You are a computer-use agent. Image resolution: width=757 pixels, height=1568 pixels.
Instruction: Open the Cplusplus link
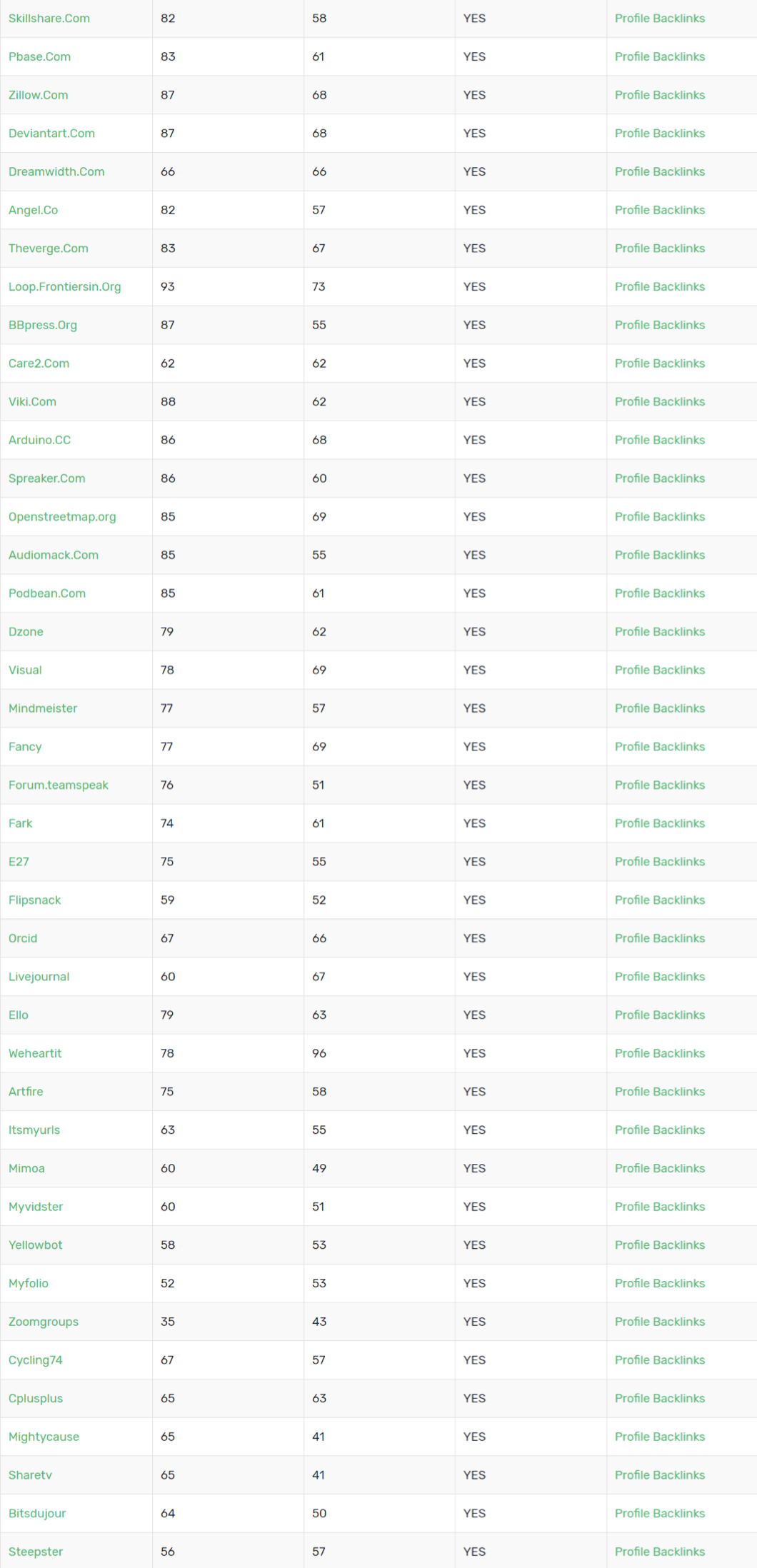click(x=36, y=1399)
